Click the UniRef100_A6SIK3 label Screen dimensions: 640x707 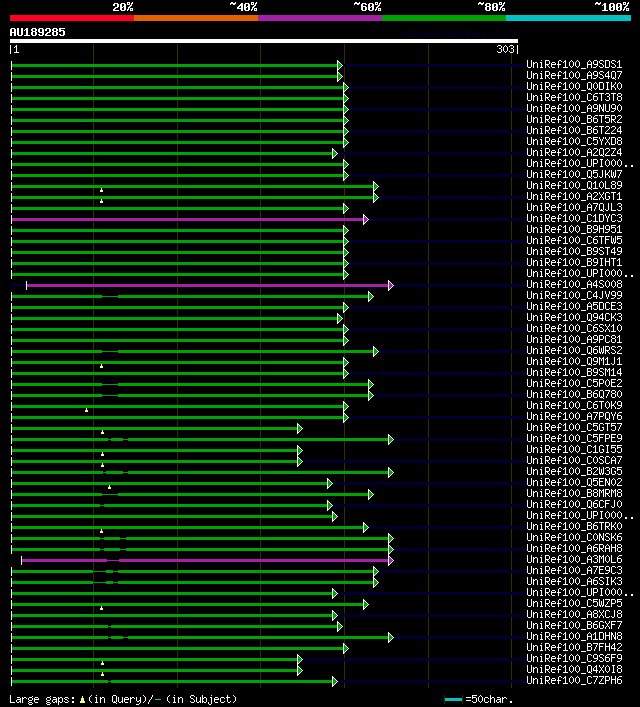pos(574,581)
